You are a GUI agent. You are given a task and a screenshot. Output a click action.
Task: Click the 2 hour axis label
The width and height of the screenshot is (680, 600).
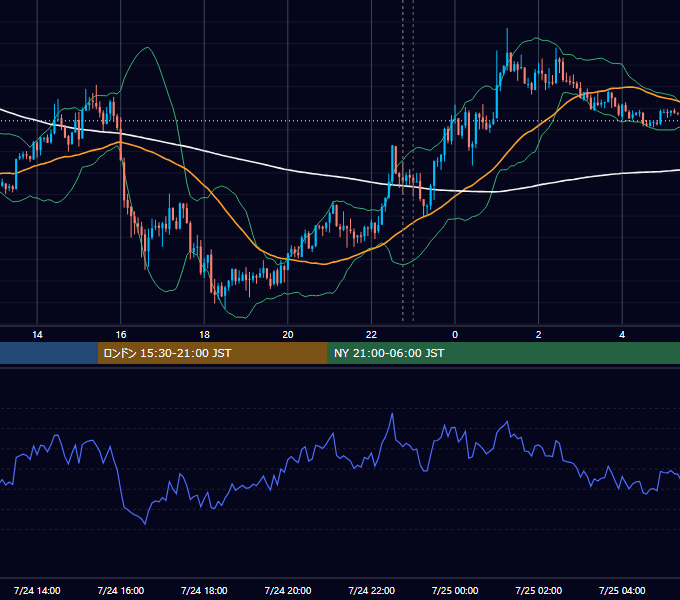pyautogui.click(x=539, y=335)
